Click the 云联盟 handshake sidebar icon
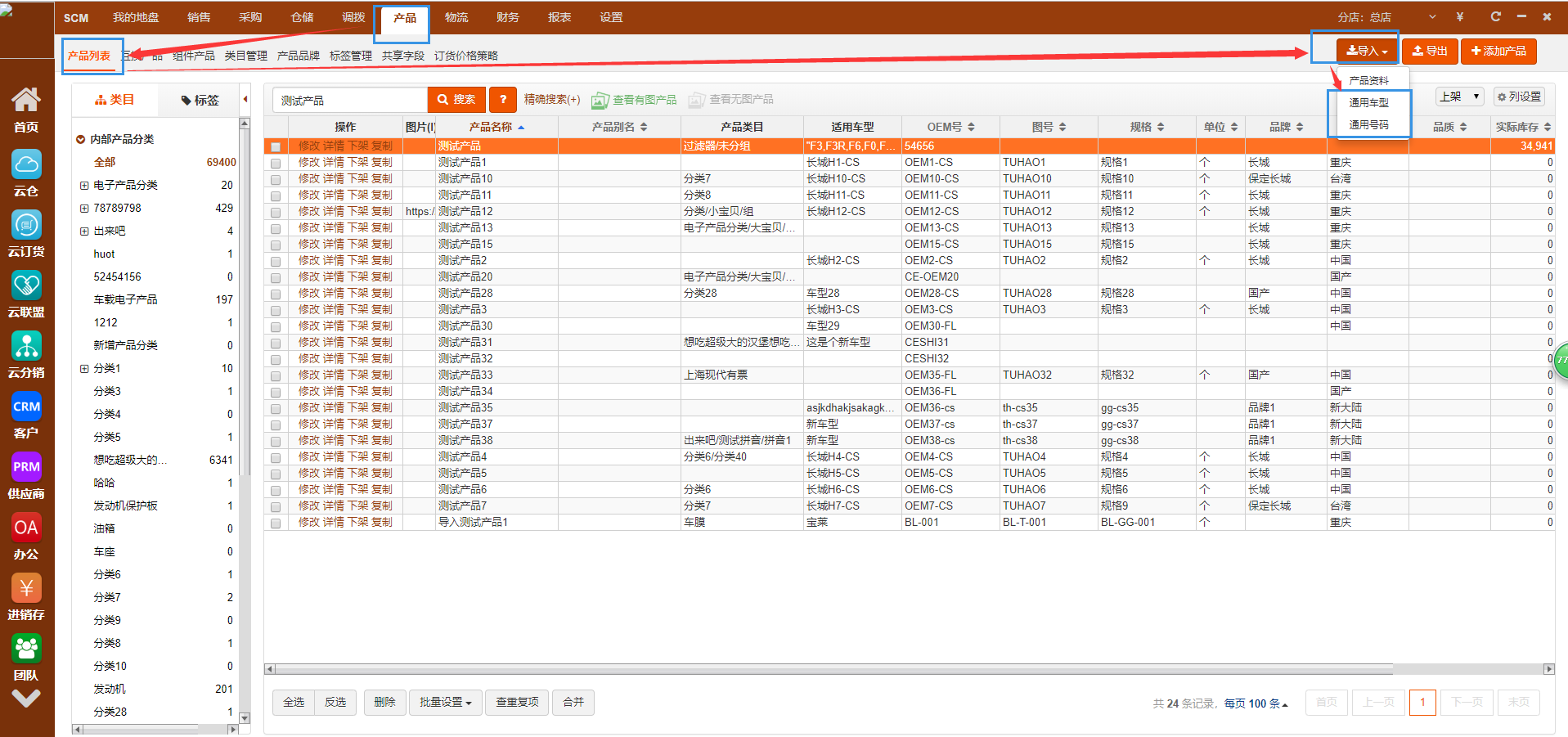This screenshot has height=737, width=1568. [26, 286]
